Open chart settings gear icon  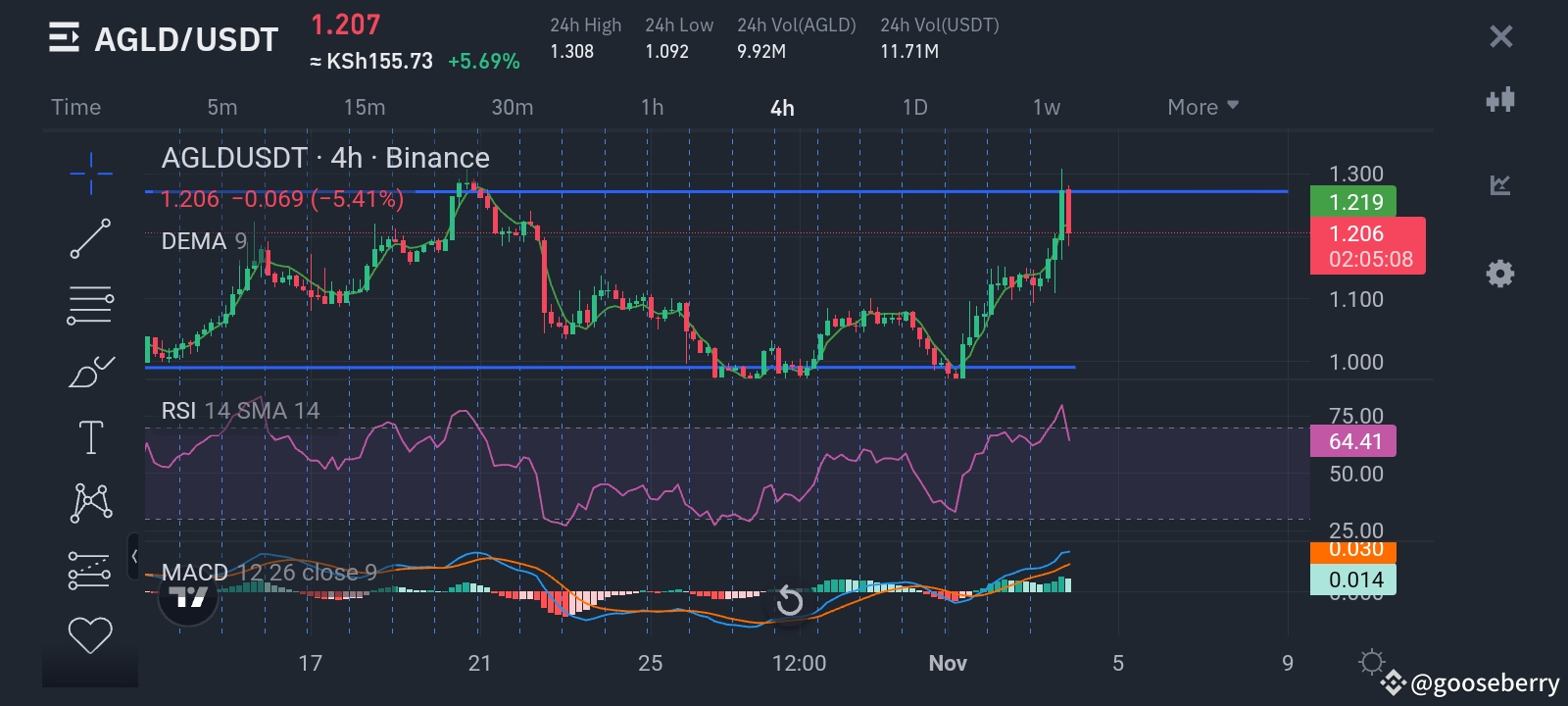(1499, 274)
